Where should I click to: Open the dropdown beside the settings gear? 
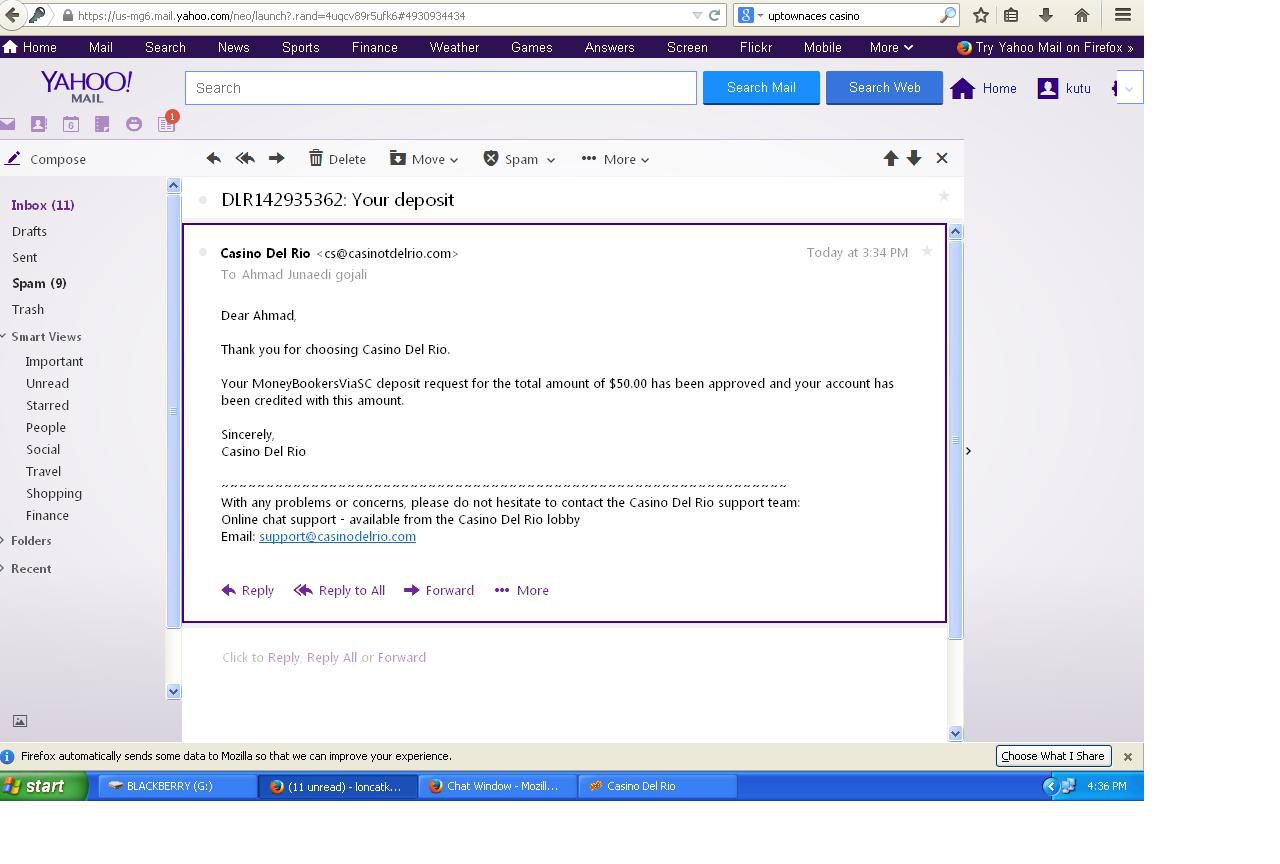(x=1130, y=88)
